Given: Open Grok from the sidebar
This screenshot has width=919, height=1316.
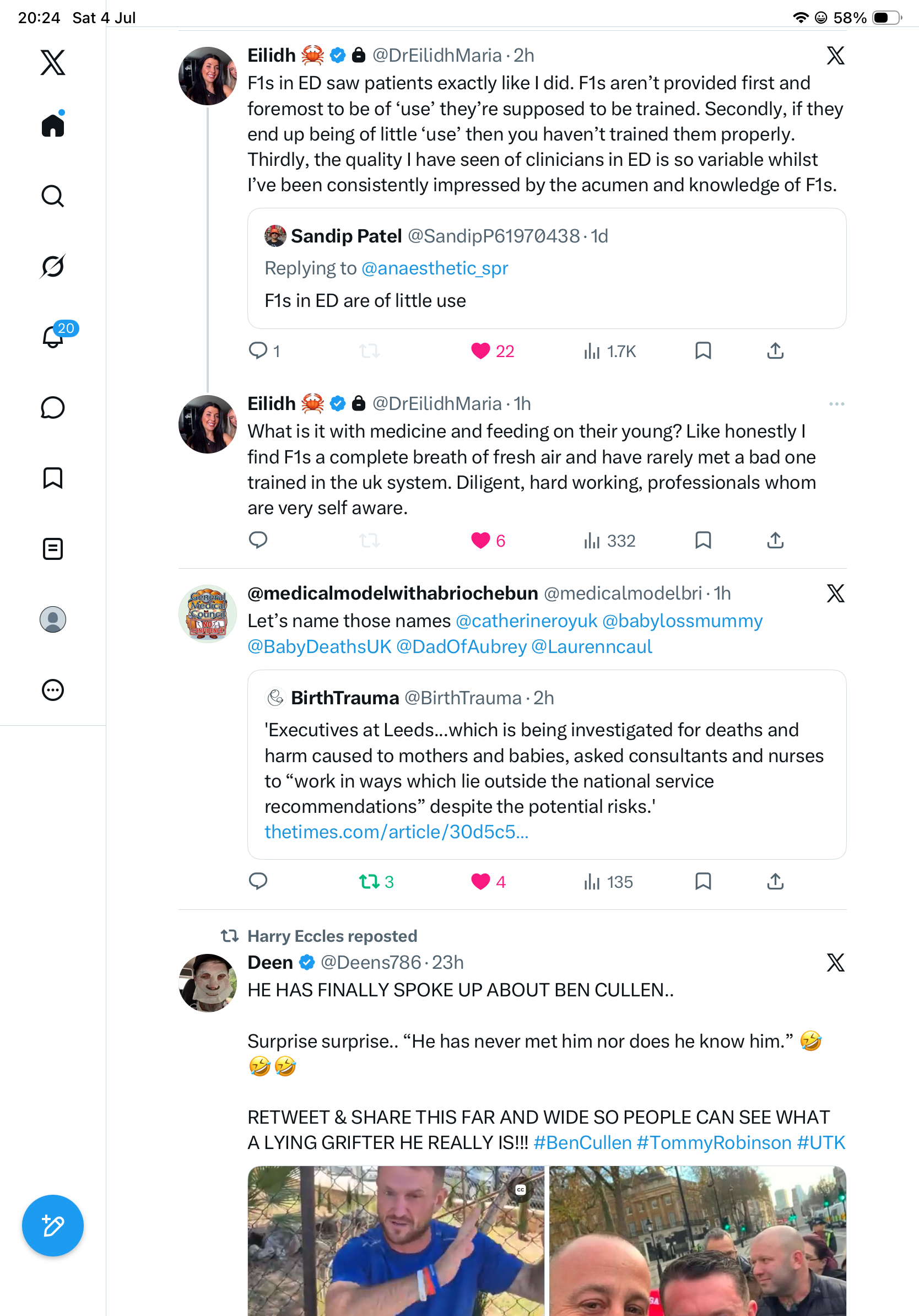Looking at the screenshot, I should 53,266.
